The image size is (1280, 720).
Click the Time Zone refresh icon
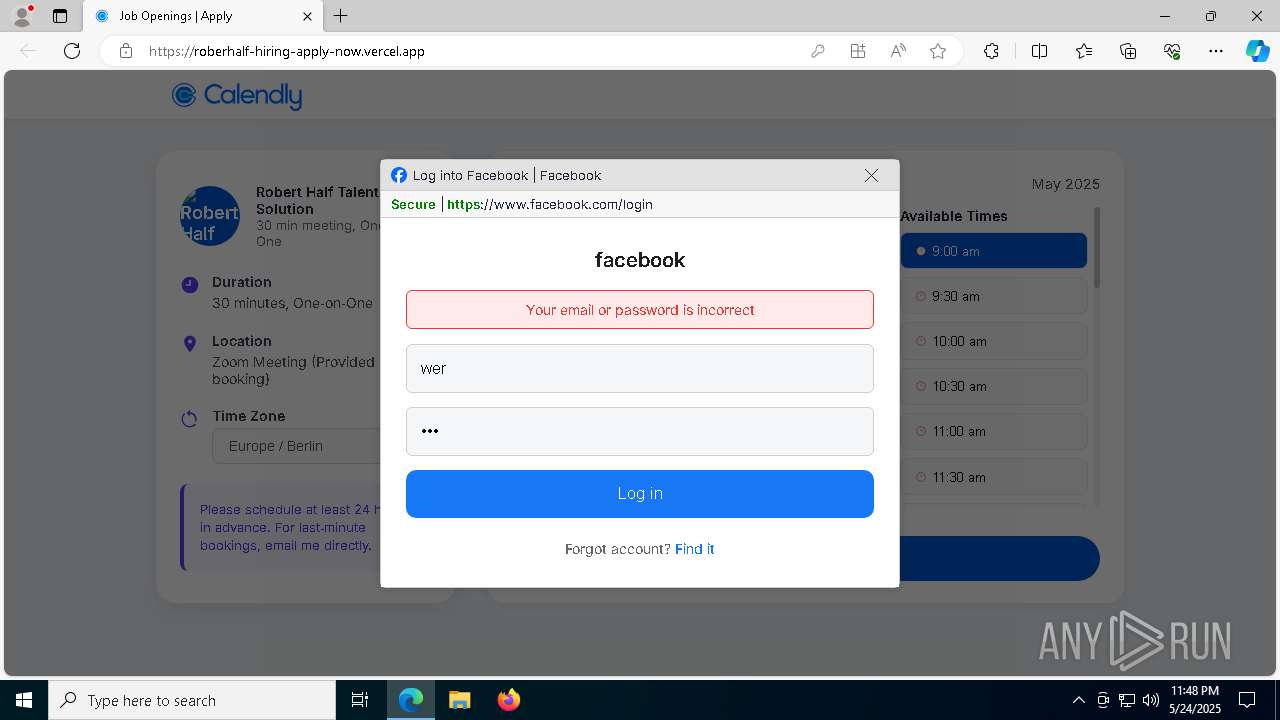click(x=189, y=419)
